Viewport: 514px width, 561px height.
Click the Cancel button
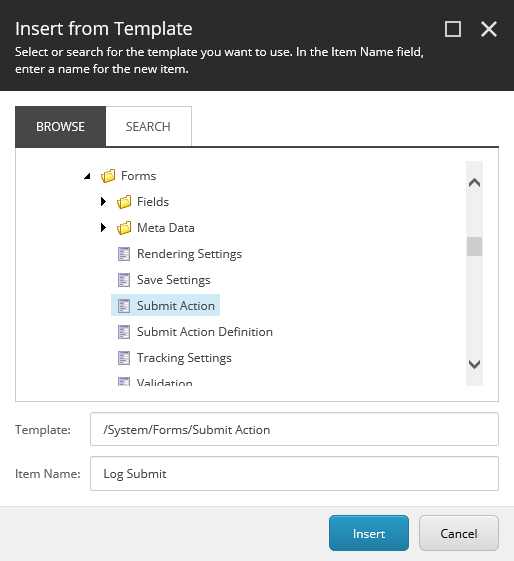click(x=459, y=533)
